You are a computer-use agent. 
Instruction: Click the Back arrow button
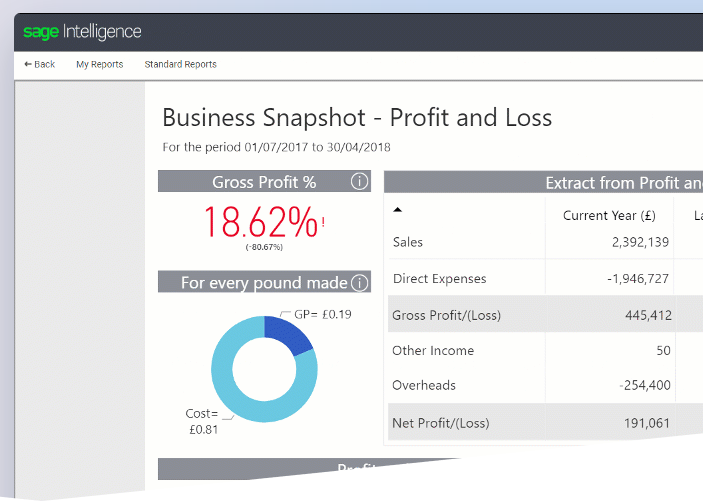tap(40, 65)
